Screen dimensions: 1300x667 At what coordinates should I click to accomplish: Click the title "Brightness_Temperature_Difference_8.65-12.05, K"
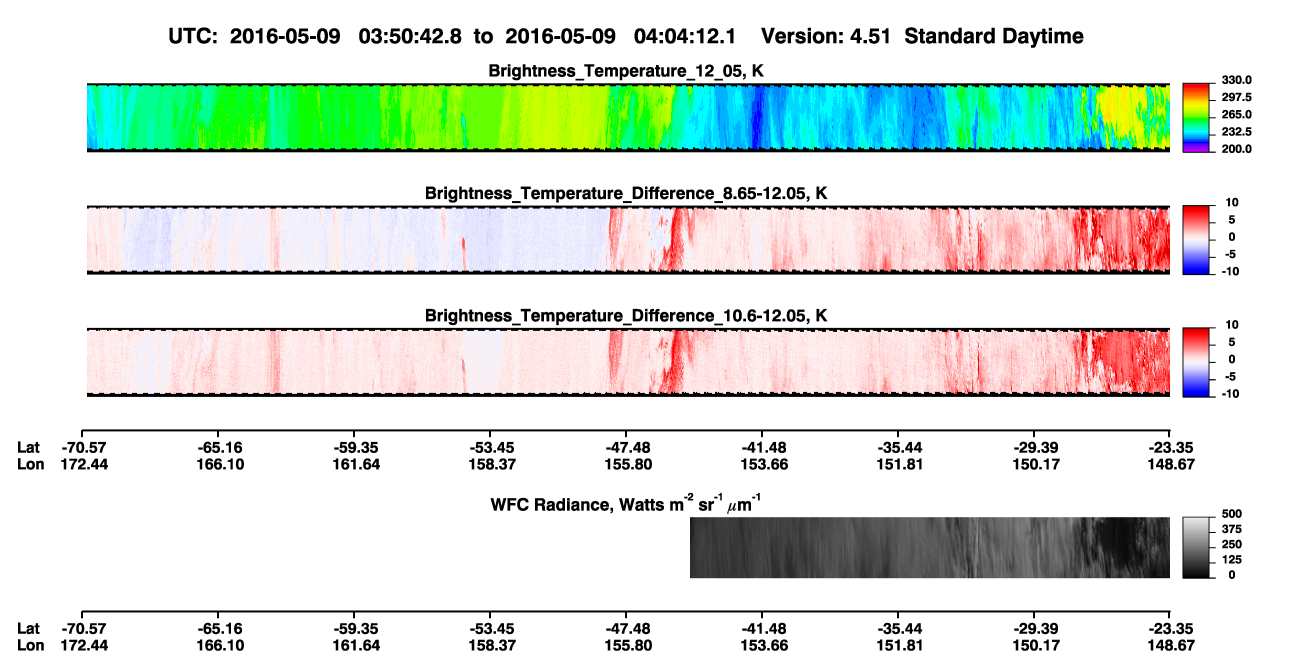(627, 193)
